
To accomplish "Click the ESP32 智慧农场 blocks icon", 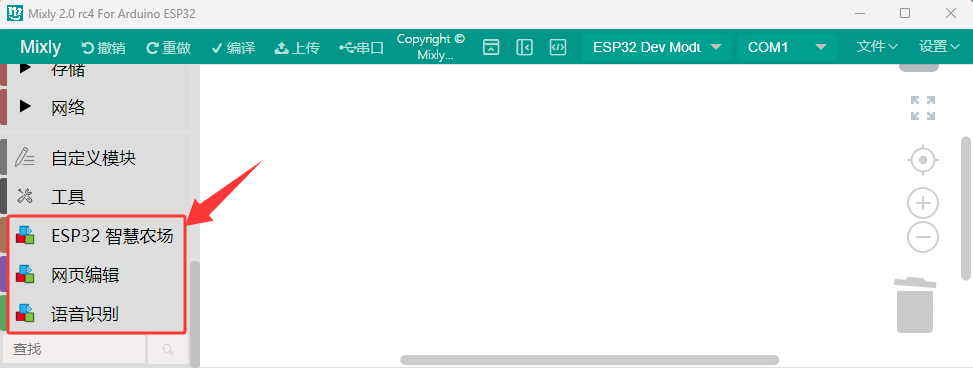I will coord(25,235).
